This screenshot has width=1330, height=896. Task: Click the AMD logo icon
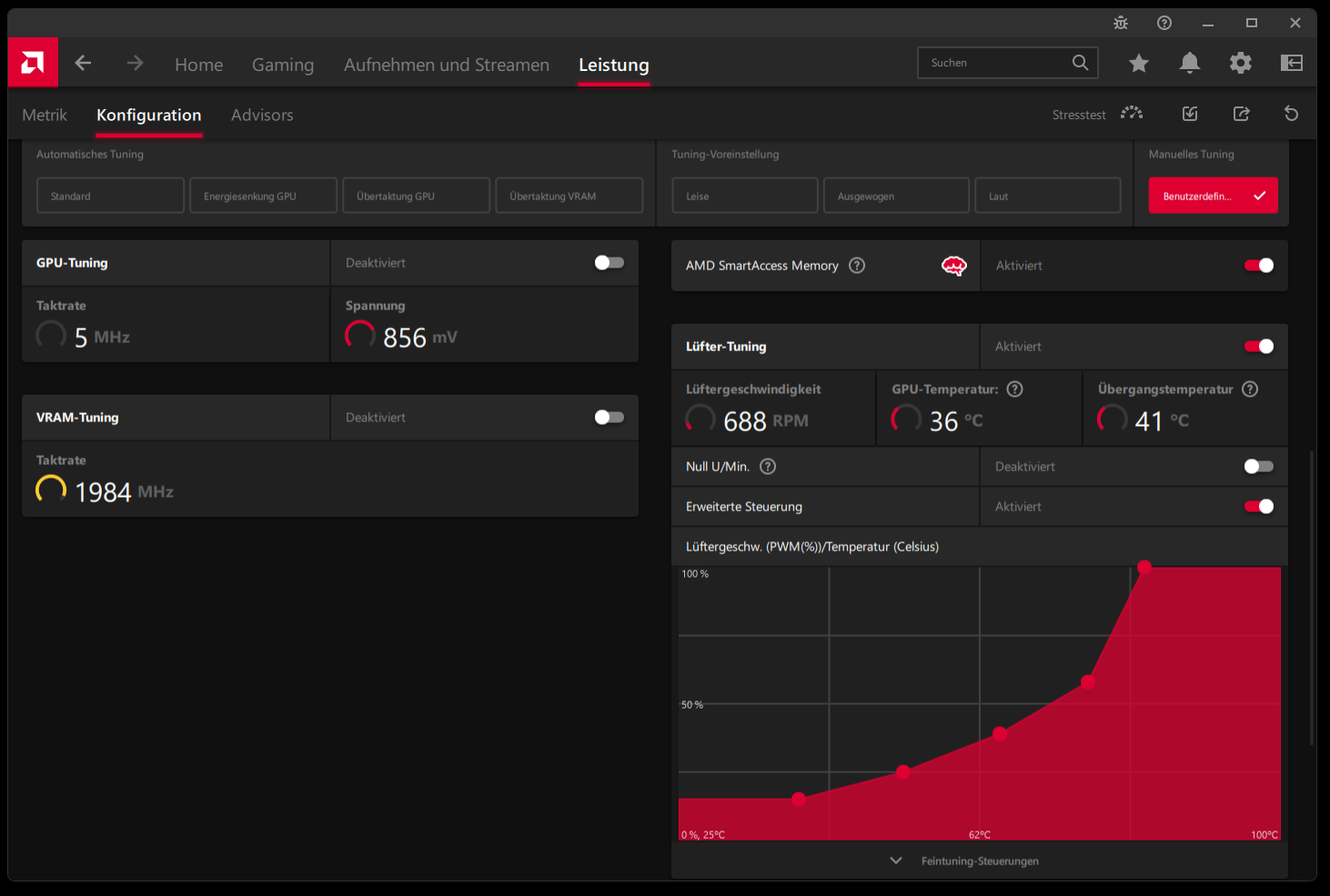click(33, 63)
